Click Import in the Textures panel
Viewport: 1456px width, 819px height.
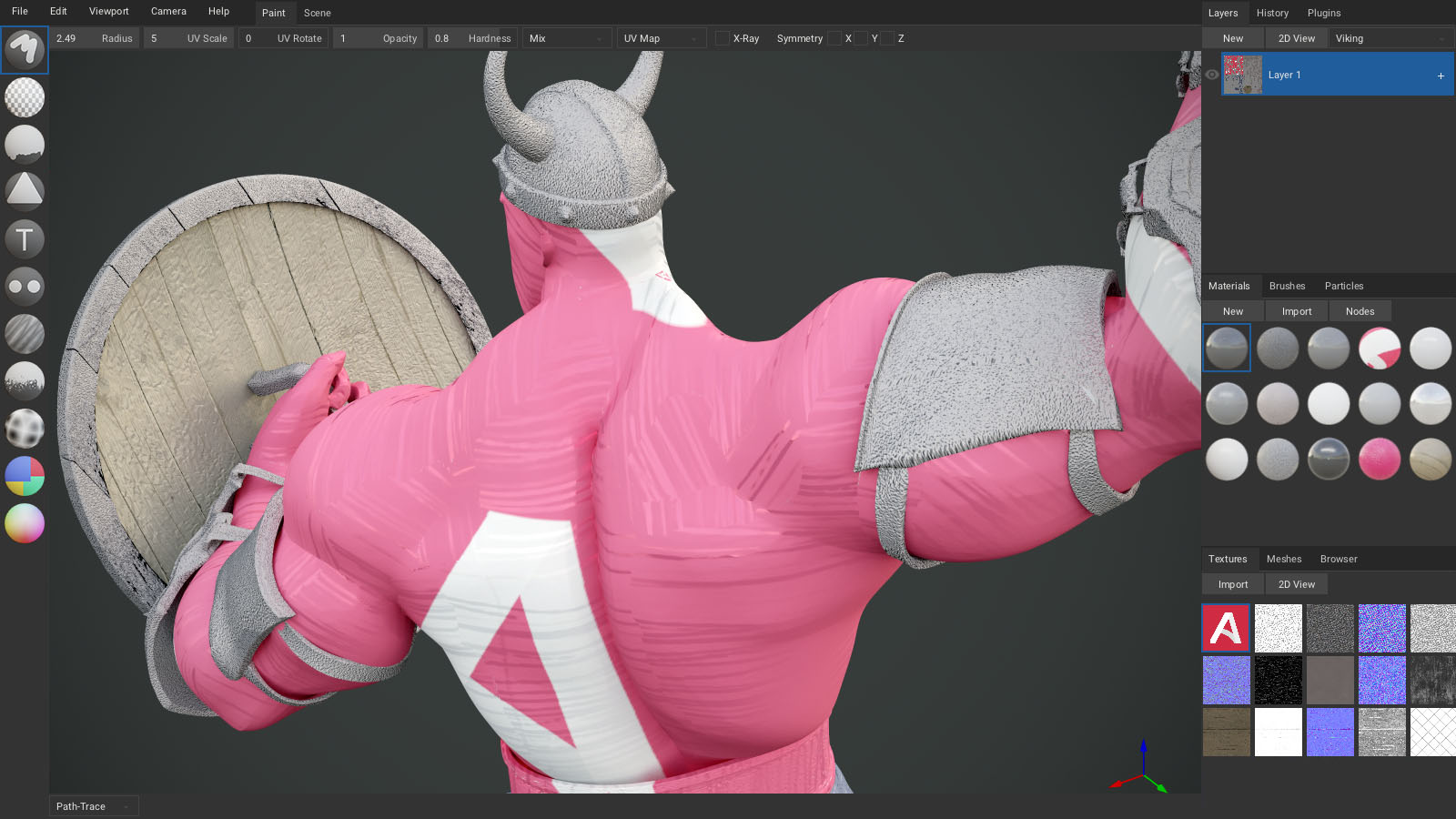(1233, 584)
